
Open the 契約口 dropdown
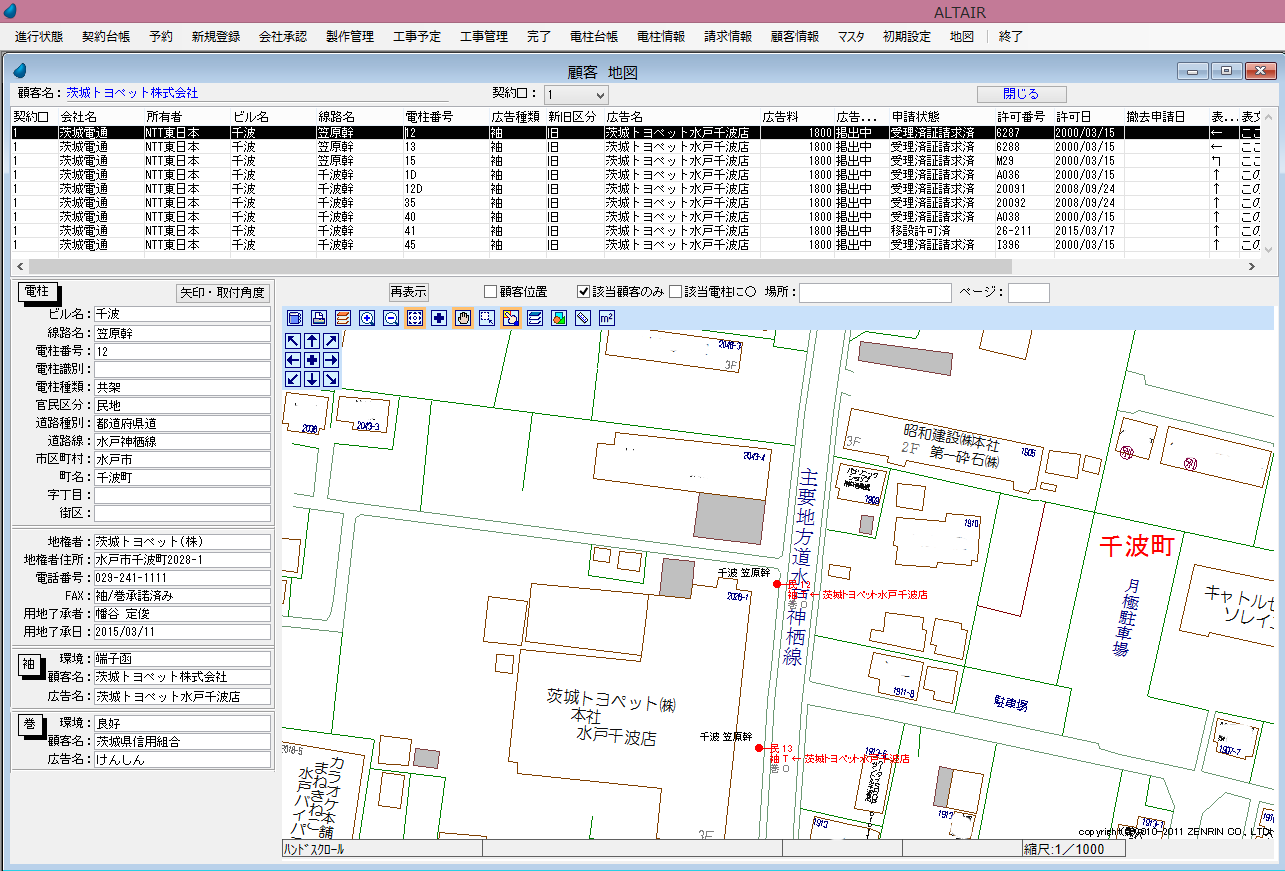click(575, 94)
